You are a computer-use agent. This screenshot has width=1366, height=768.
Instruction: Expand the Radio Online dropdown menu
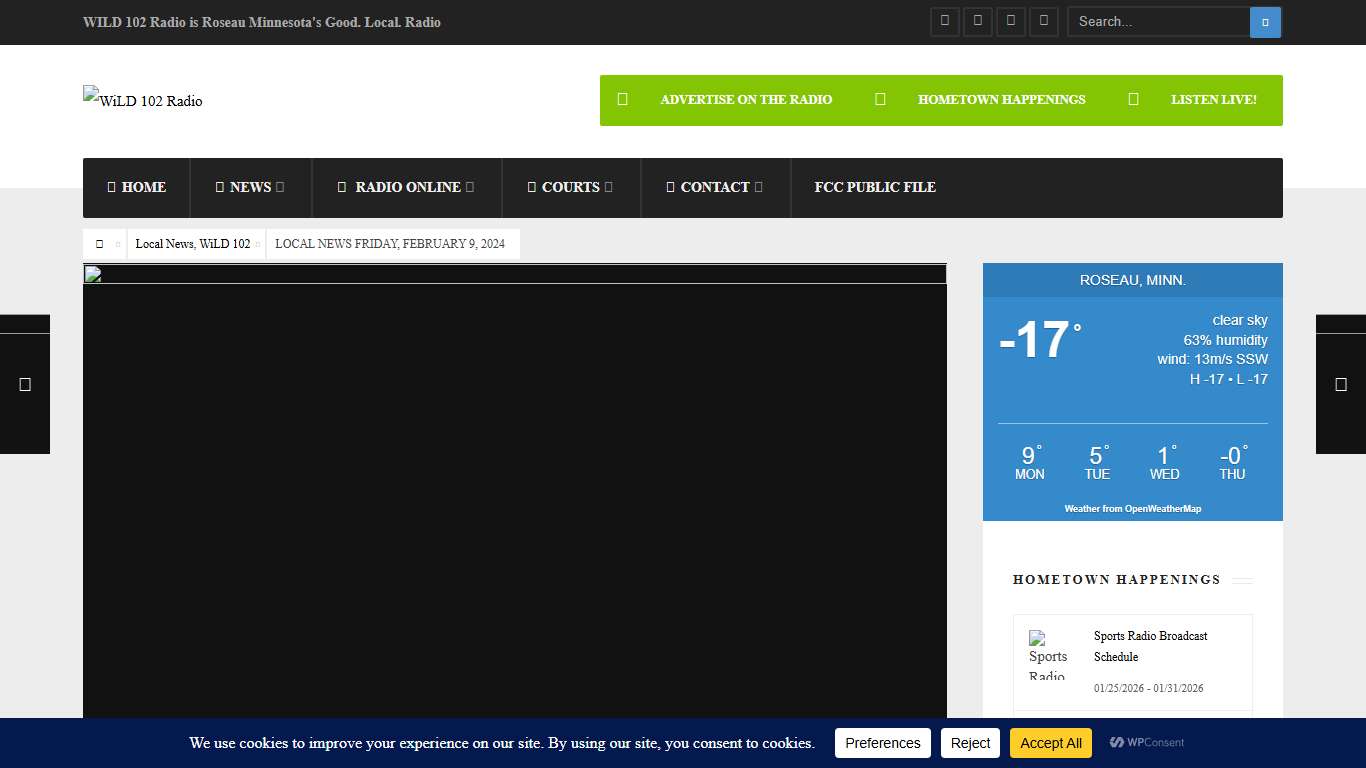pyautogui.click(x=406, y=187)
